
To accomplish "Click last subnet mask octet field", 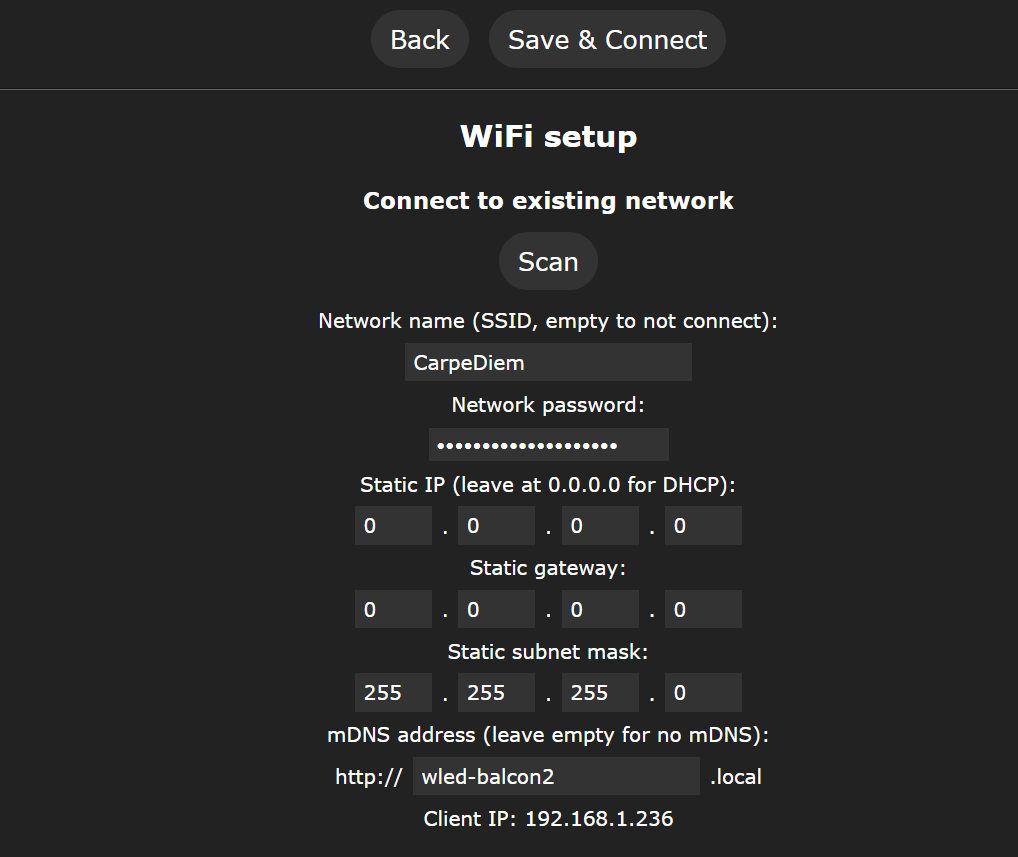I will pyautogui.click(x=703, y=693).
